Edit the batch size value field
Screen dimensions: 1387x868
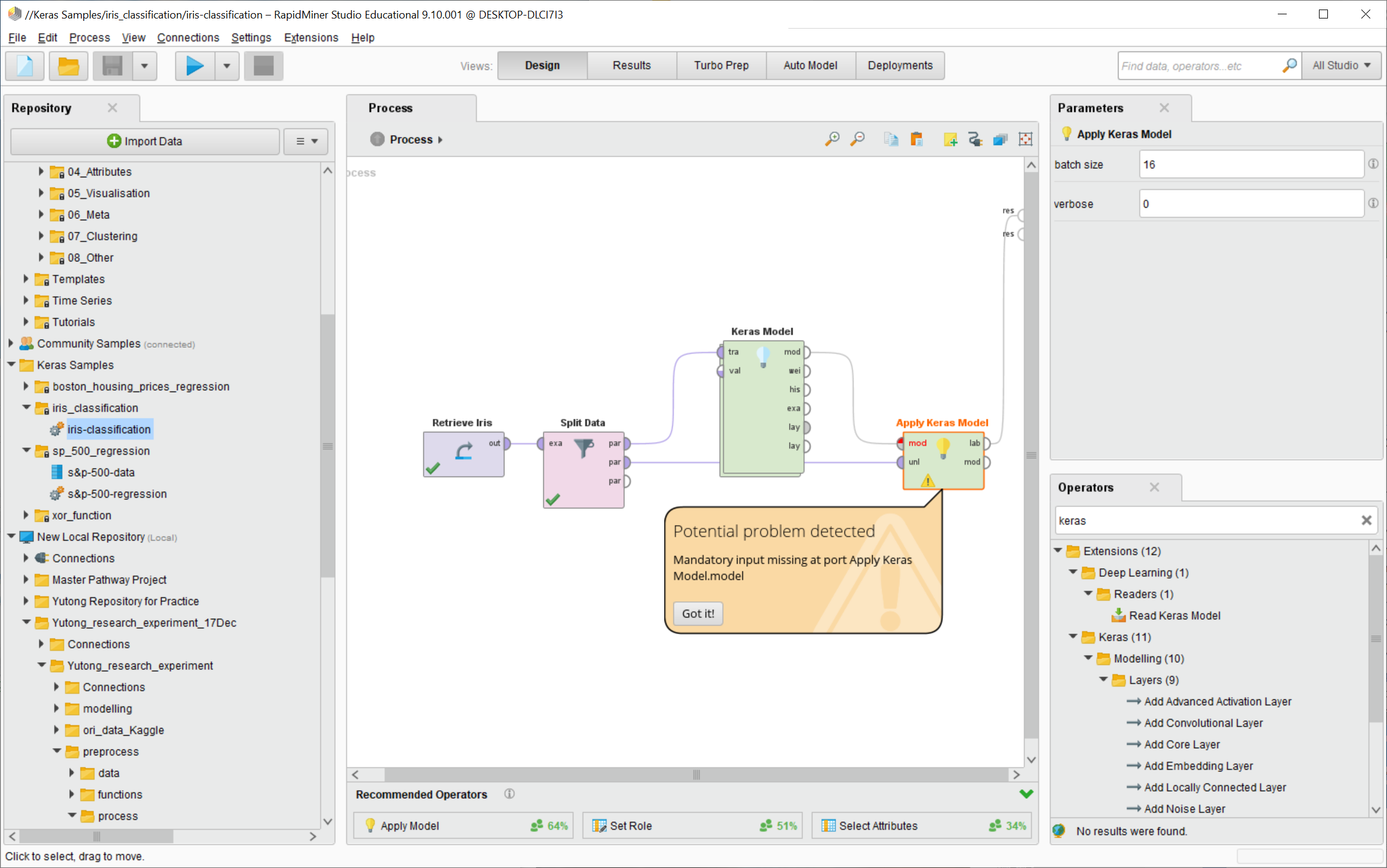click(x=1251, y=165)
